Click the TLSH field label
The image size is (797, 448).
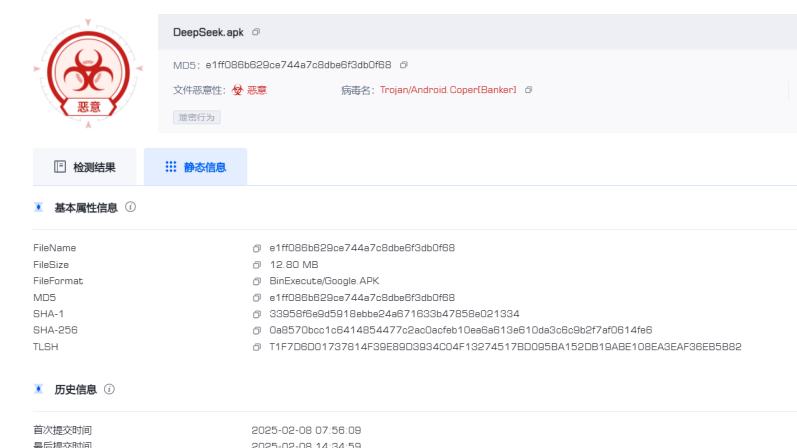[x=46, y=347]
